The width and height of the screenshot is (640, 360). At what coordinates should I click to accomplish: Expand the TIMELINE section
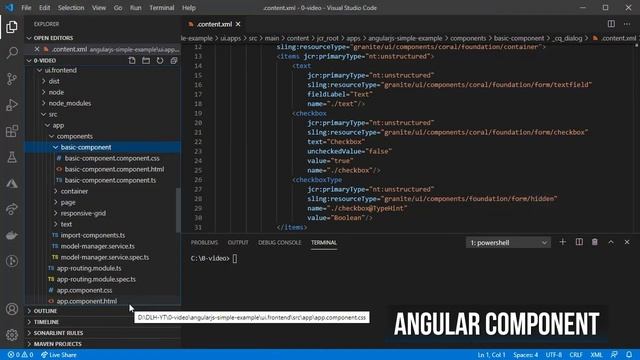tap(46, 322)
